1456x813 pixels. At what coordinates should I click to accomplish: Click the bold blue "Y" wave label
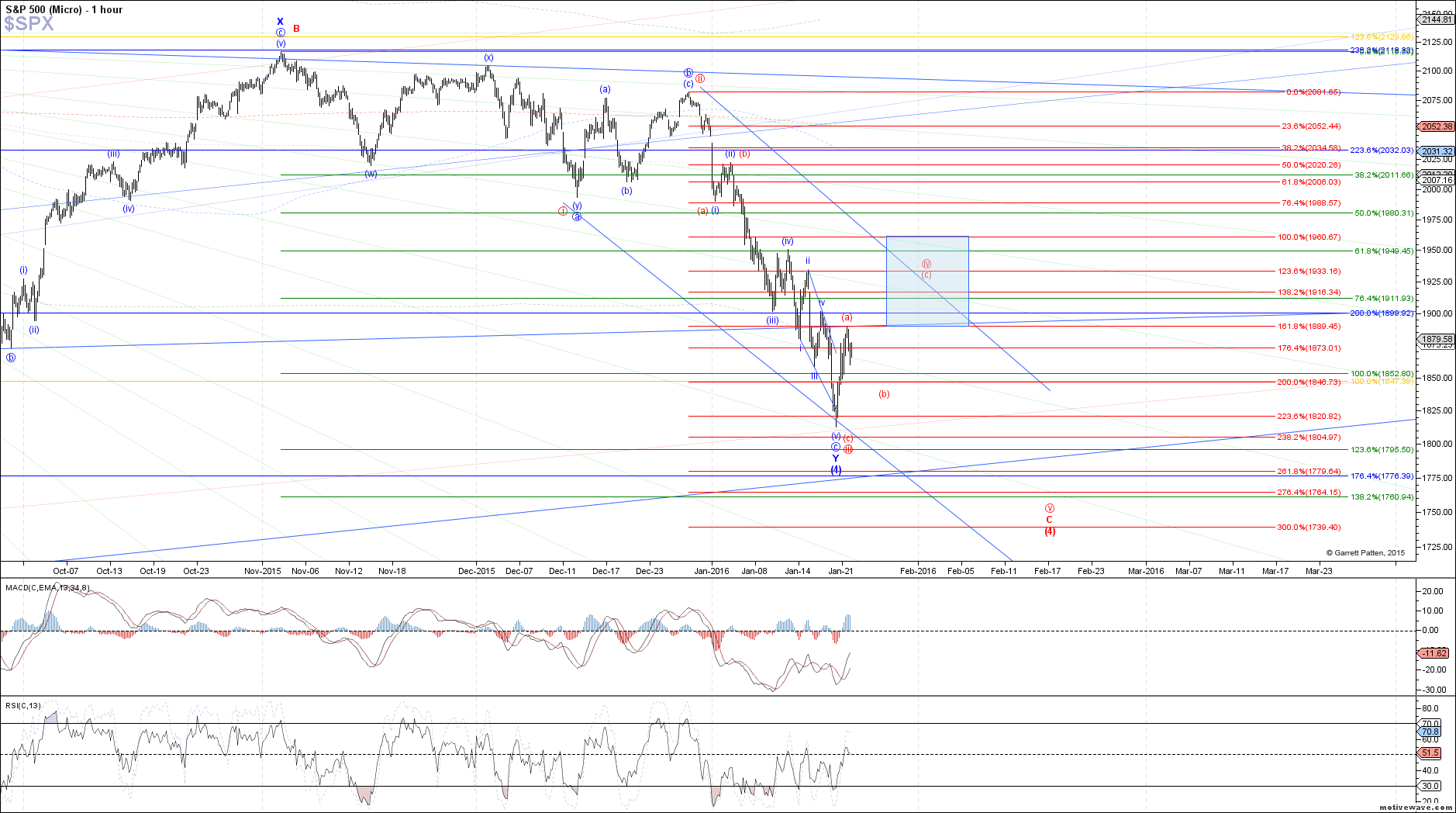836,458
